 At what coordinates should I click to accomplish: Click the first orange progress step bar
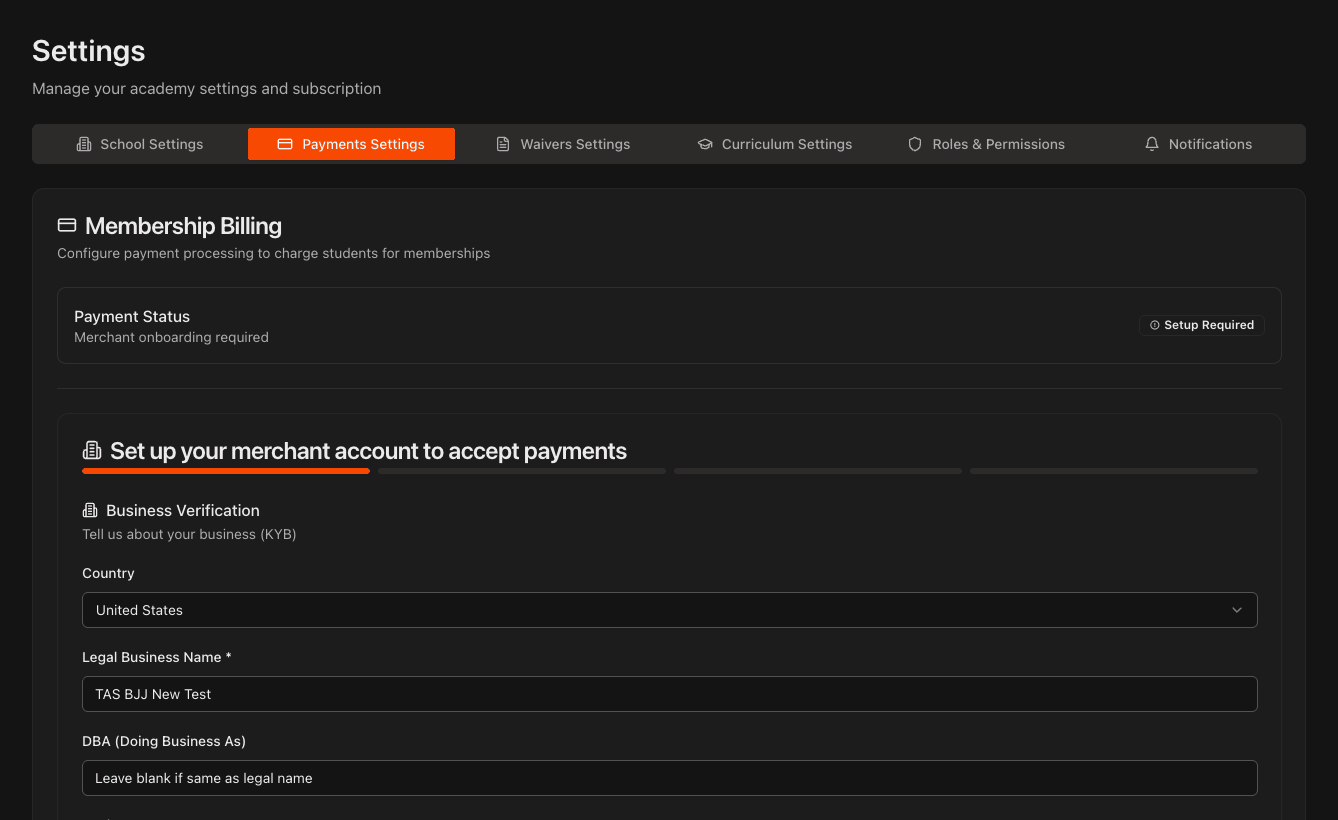coord(226,471)
